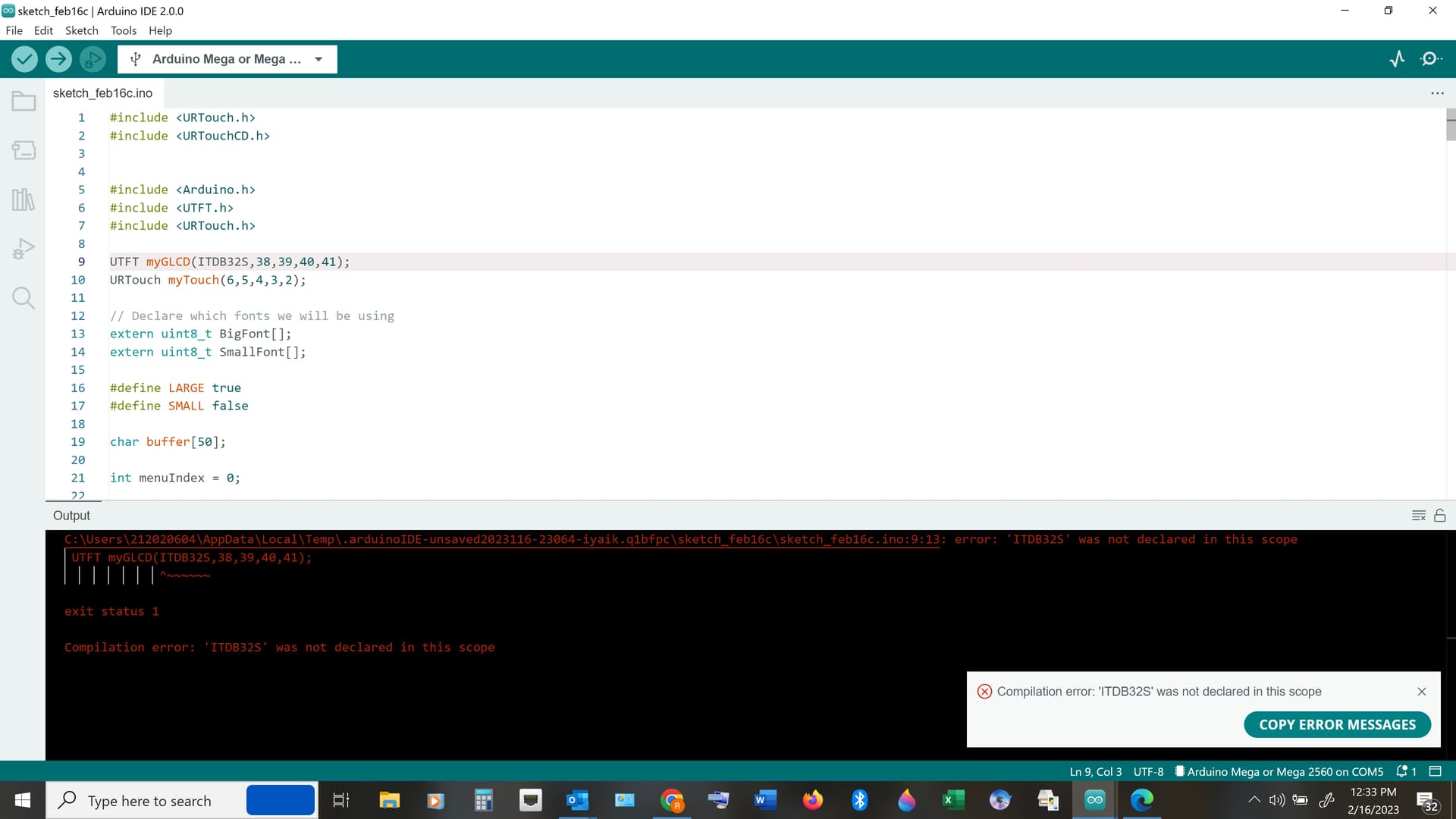Open the Sketch menu
The width and height of the screenshot is (1456, 819).
coord(81,30)
